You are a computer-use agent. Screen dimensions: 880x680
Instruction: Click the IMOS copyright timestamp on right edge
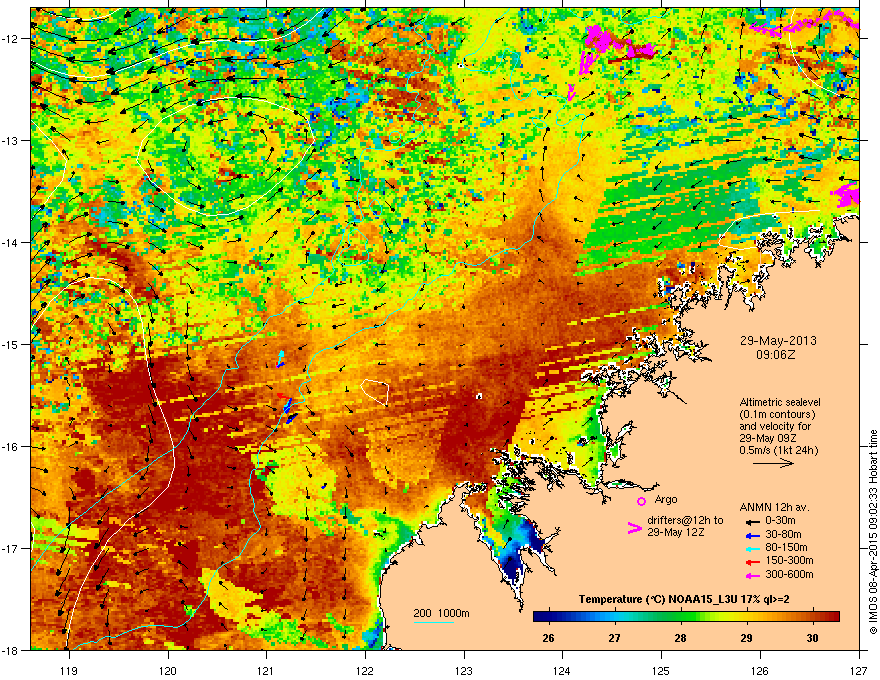pyautogui.click(x=873, y=532)
